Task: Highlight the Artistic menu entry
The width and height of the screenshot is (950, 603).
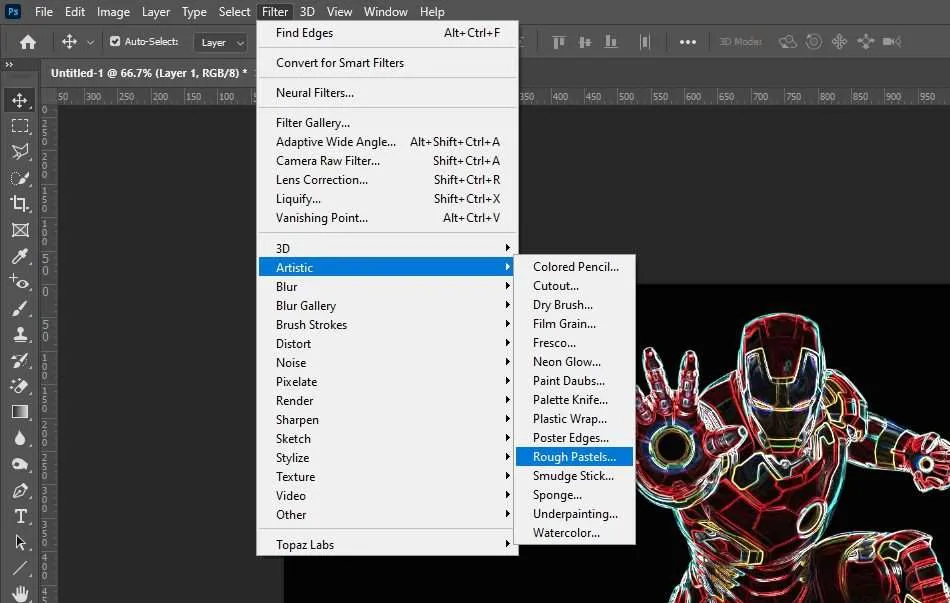Action: click(388, 267)
